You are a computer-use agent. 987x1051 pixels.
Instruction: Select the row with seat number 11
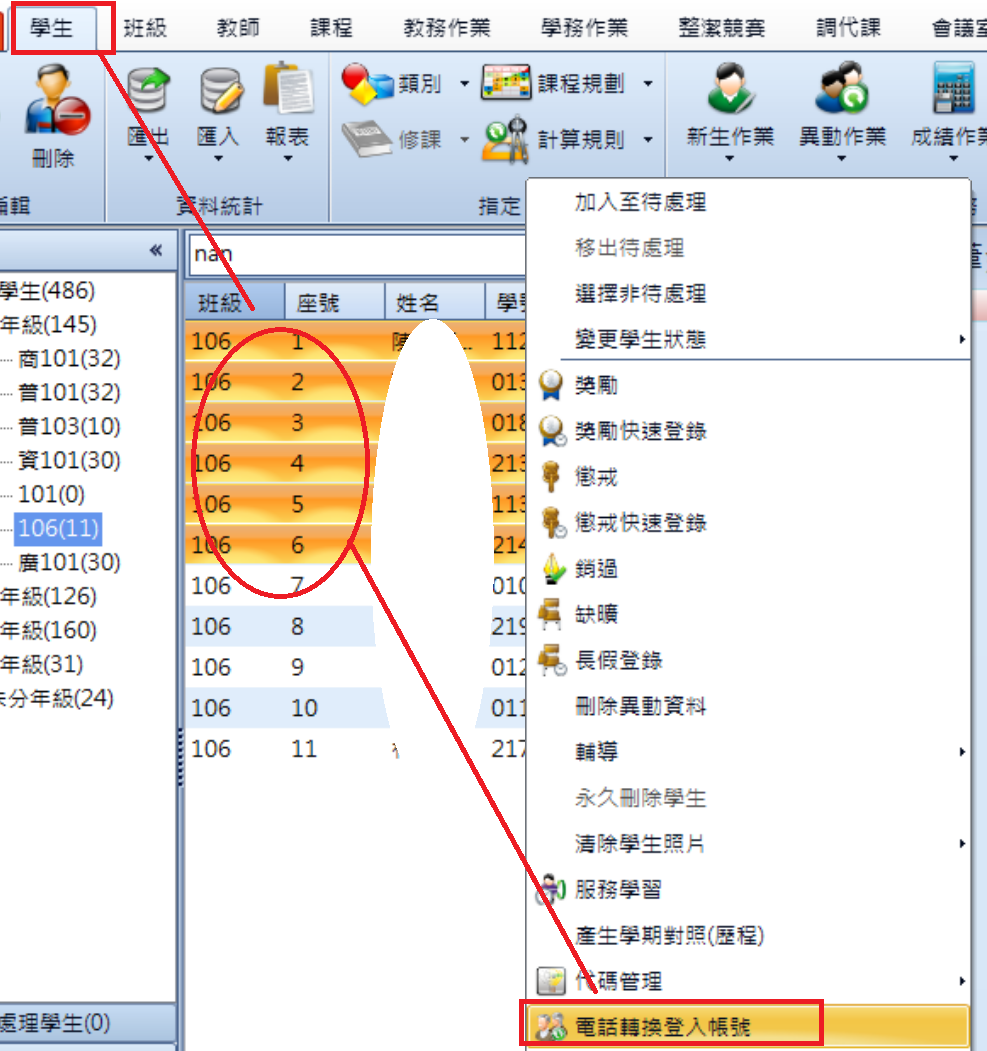[356, 749]
